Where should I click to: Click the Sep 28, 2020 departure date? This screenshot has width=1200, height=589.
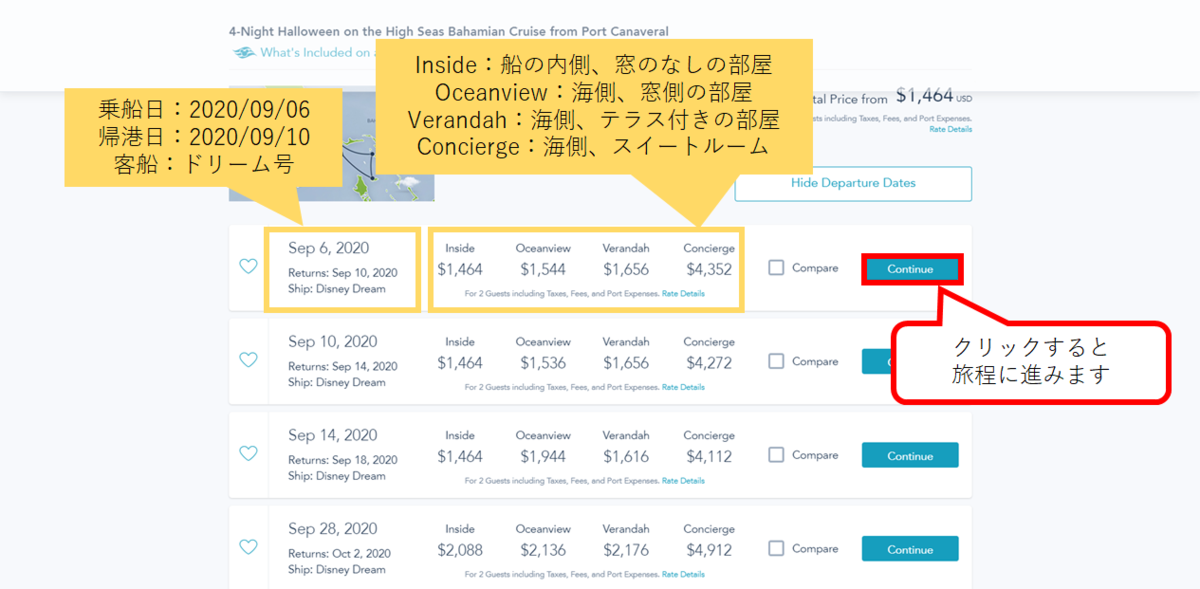tap(333, 529)
